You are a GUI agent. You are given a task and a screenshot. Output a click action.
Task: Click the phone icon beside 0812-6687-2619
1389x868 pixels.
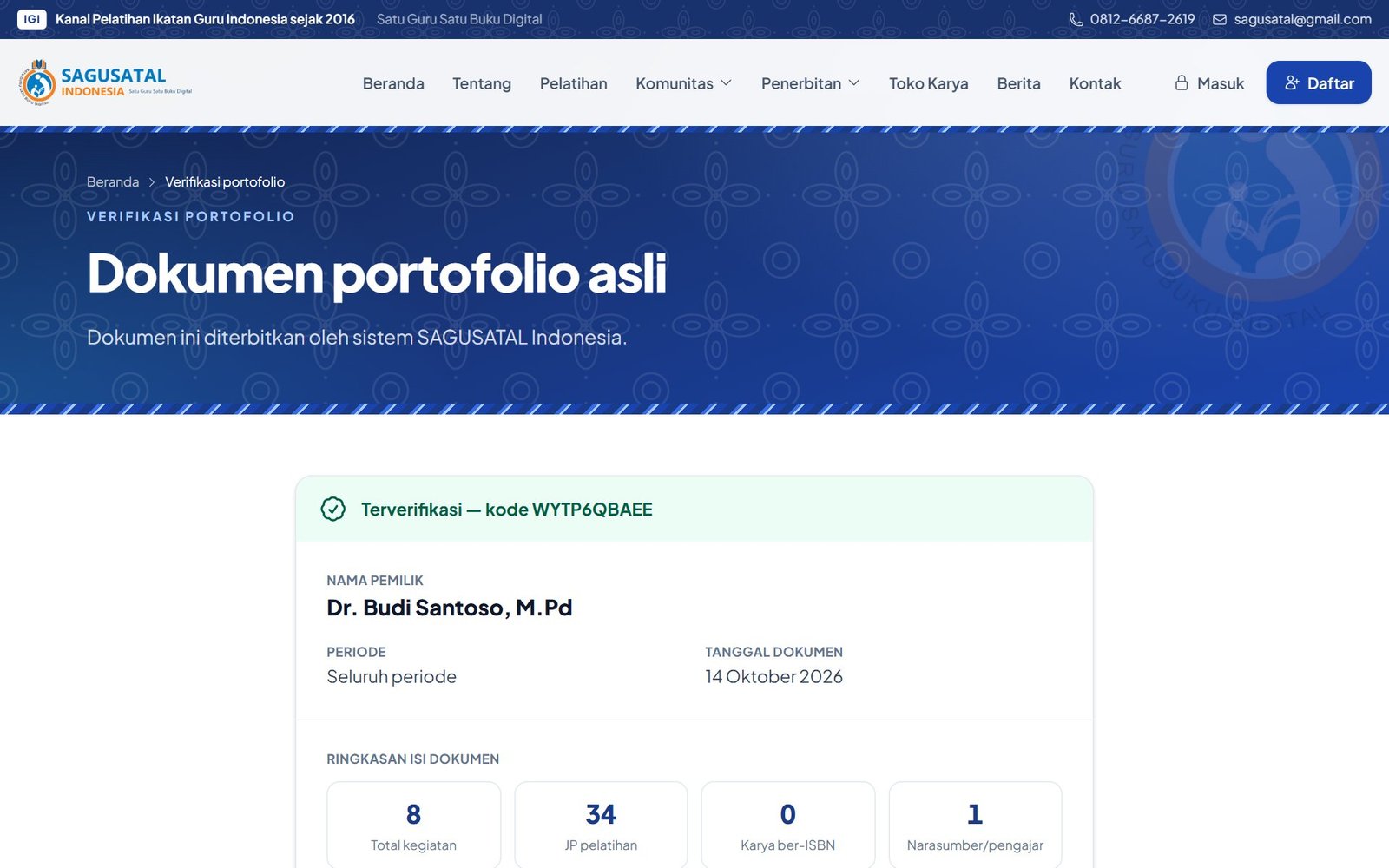[x=1076, y=19]
